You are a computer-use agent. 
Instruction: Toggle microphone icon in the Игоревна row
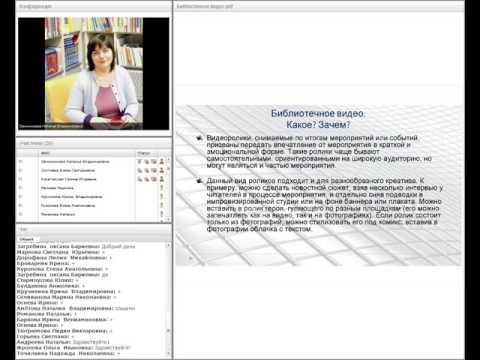[x=140, y=179]
